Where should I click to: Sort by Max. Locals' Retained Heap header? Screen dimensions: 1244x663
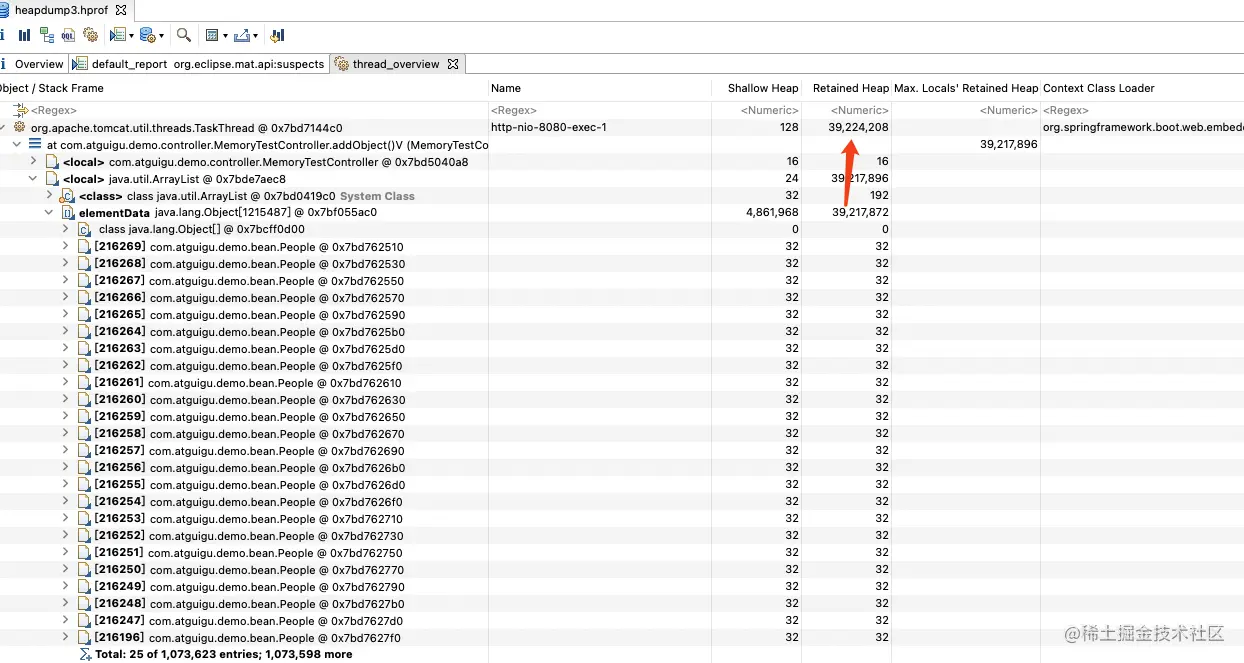click(x=966, y=88)
